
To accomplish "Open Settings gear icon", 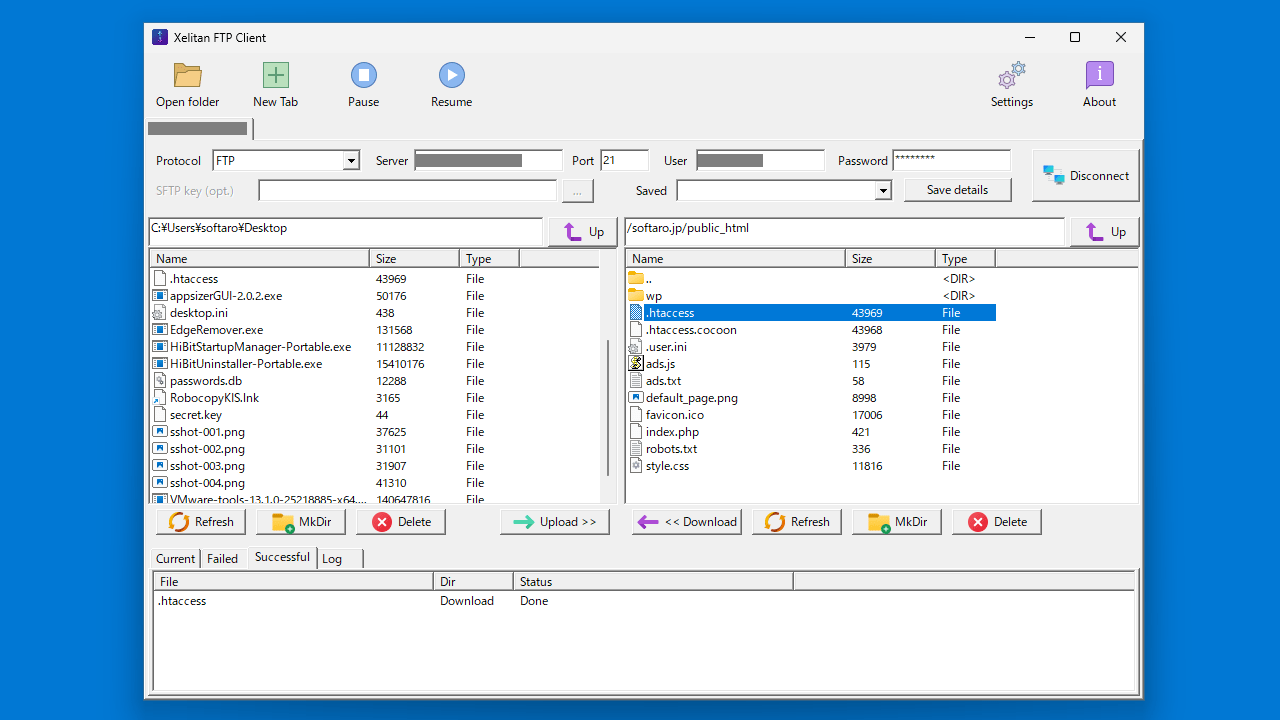I will click(1011, 76).
